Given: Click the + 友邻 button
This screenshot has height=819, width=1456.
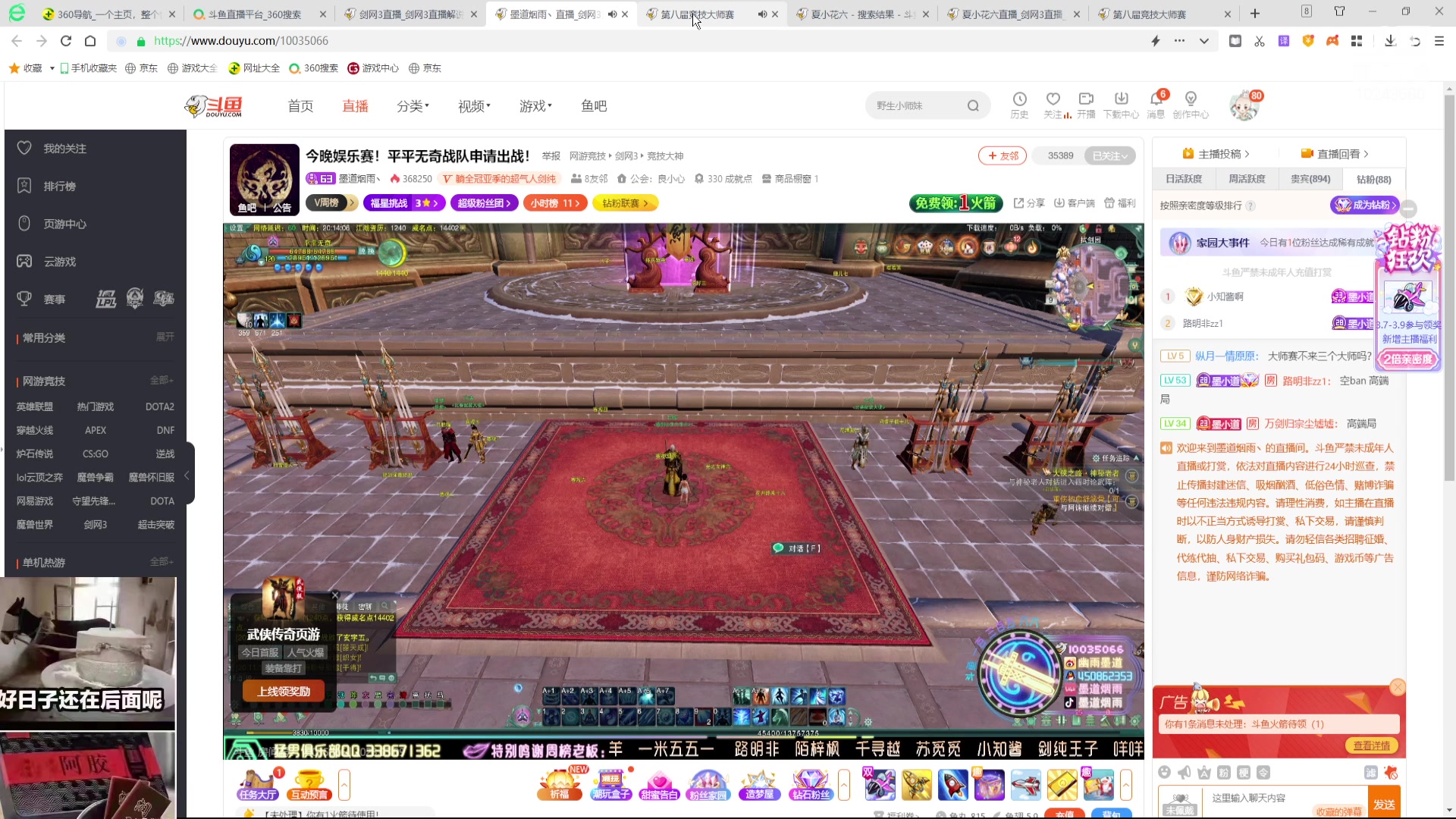Looking at the screenshot, I should 1003,155.
